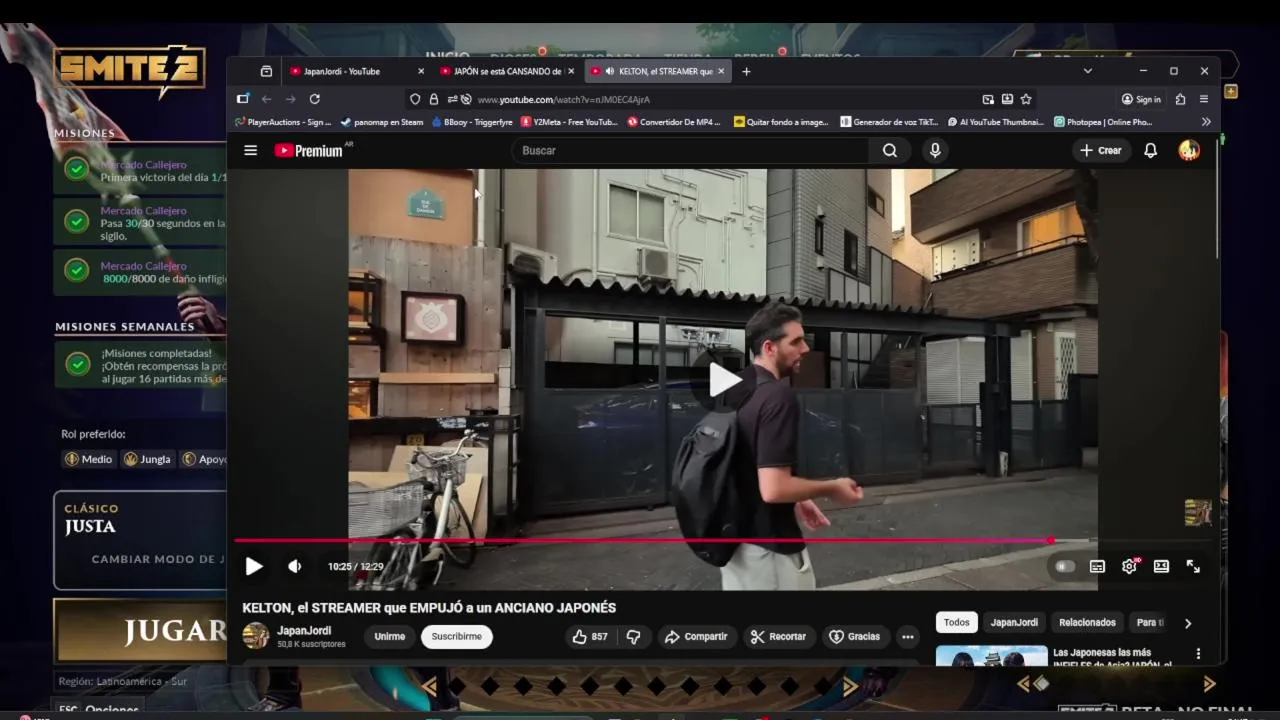The image size is (1280, 720).
Task: Enable subtitles on the video
Action: coord(1097,566)
